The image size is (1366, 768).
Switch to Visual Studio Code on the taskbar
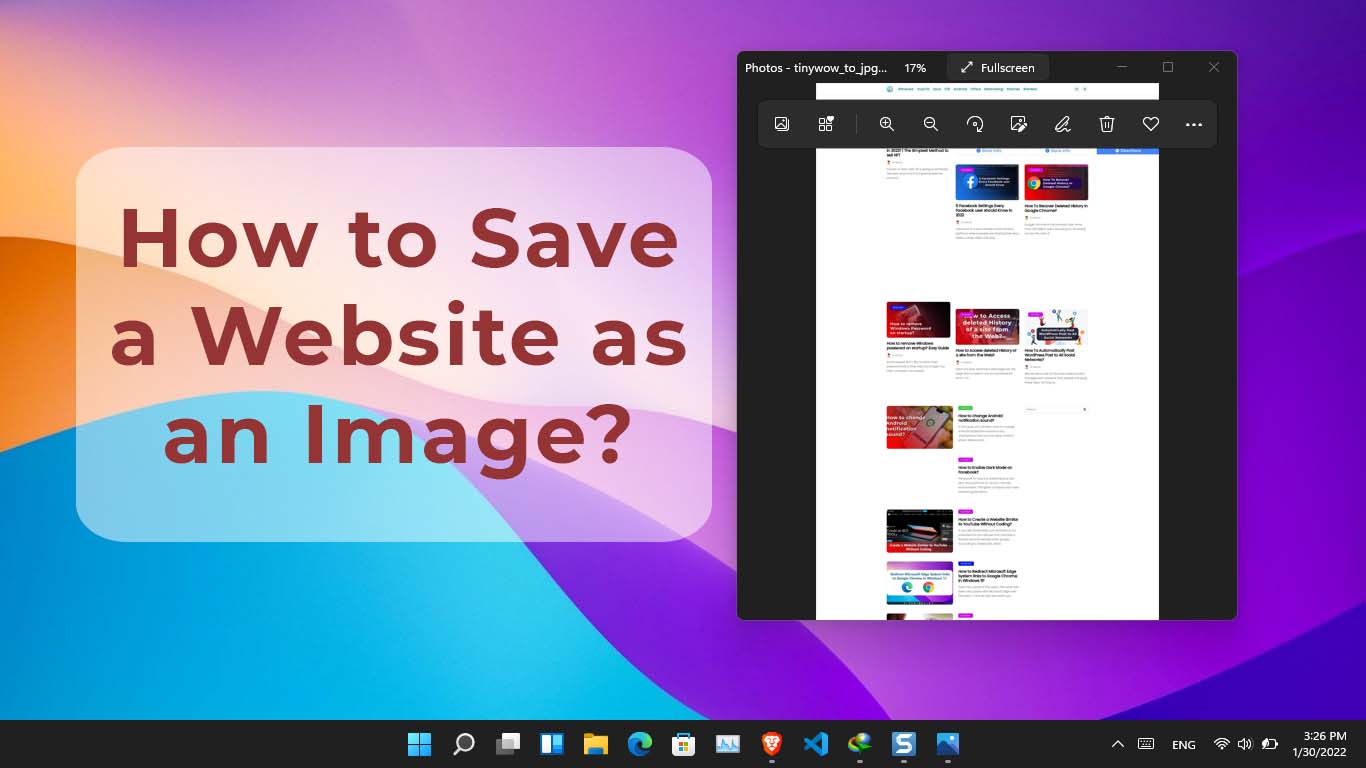click(x=816, y=744)
